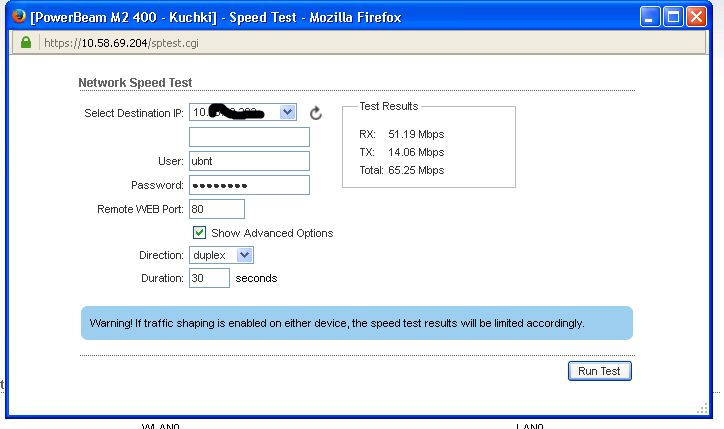Click the User field containing ubnt
The height and width of the screenshot is (429, 724).
(249, 161)
